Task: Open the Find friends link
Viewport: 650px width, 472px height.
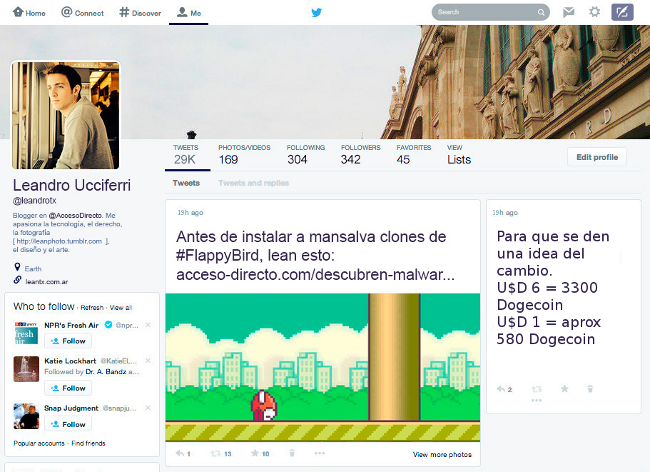Action: point(88,443)
